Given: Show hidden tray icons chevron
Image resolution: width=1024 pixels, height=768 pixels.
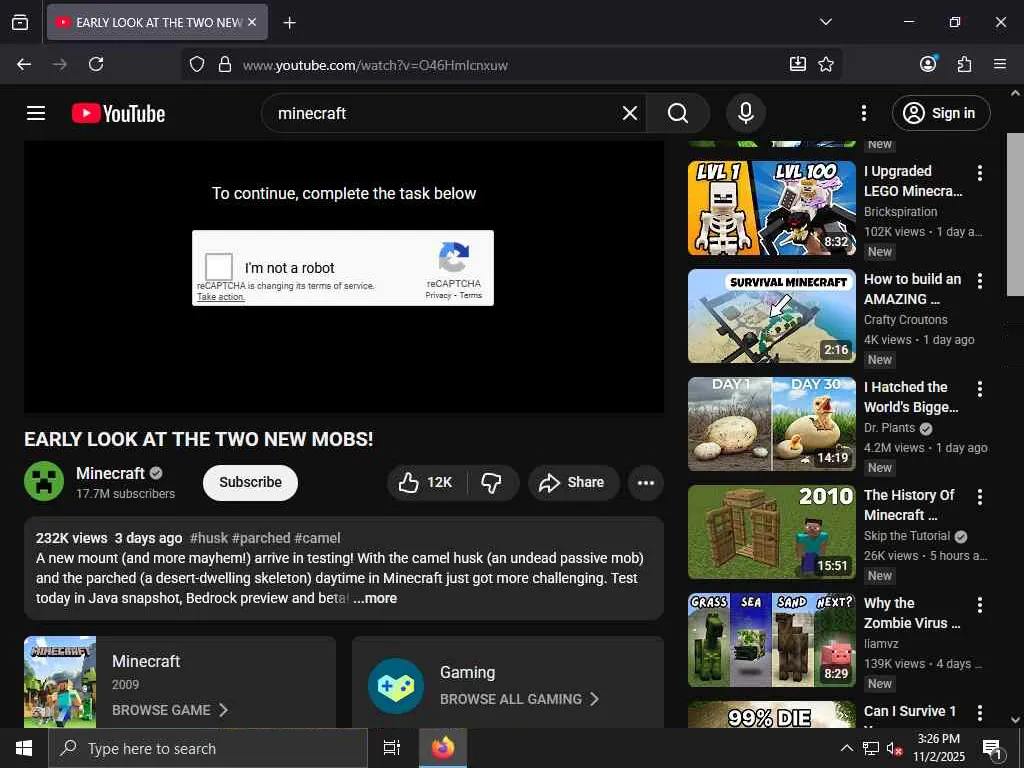Looking at the screenshot, I should pos(846,748).
